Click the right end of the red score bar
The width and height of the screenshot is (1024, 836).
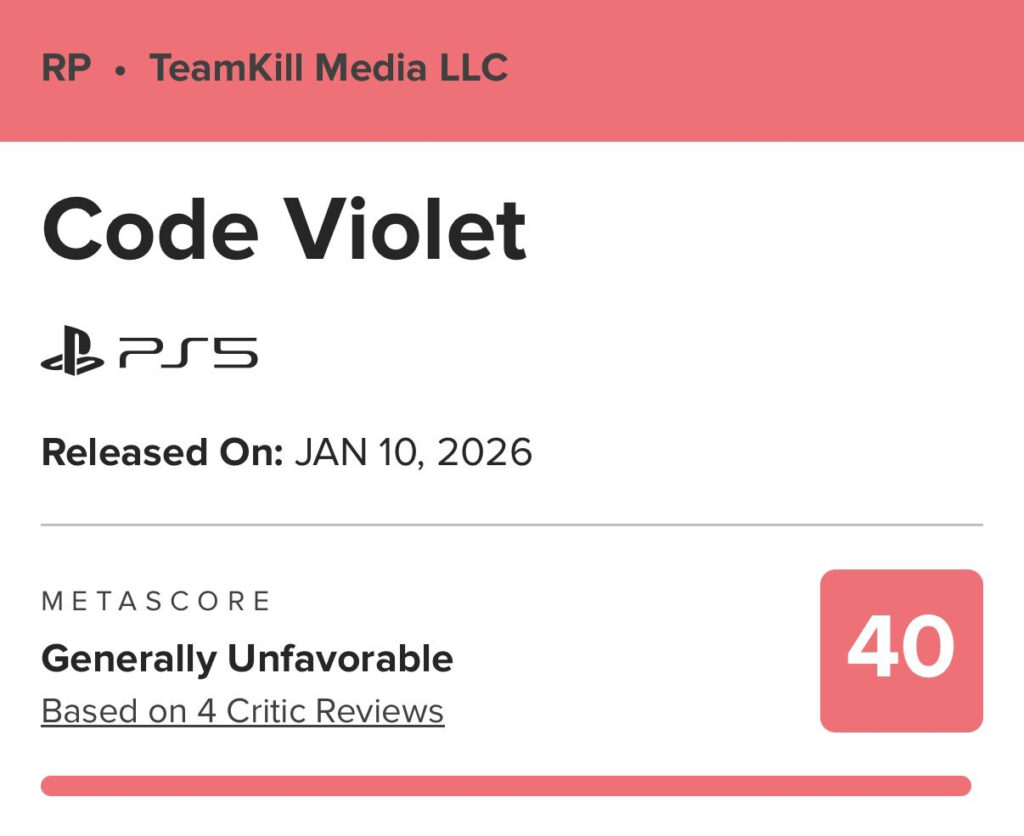pos(962,786)
